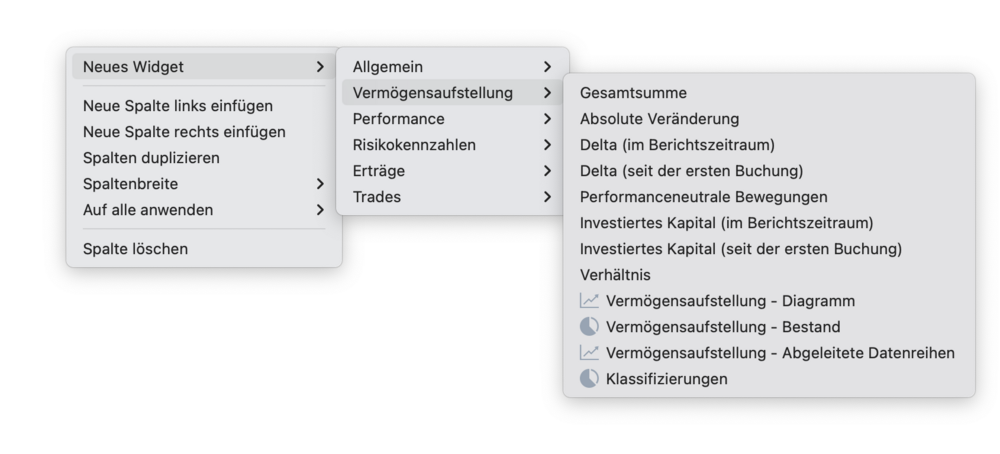1000x454 pixels.
Task: Click line chart icon beside Vermögensaufstellung - Diagramm
Action: point(590,301)
